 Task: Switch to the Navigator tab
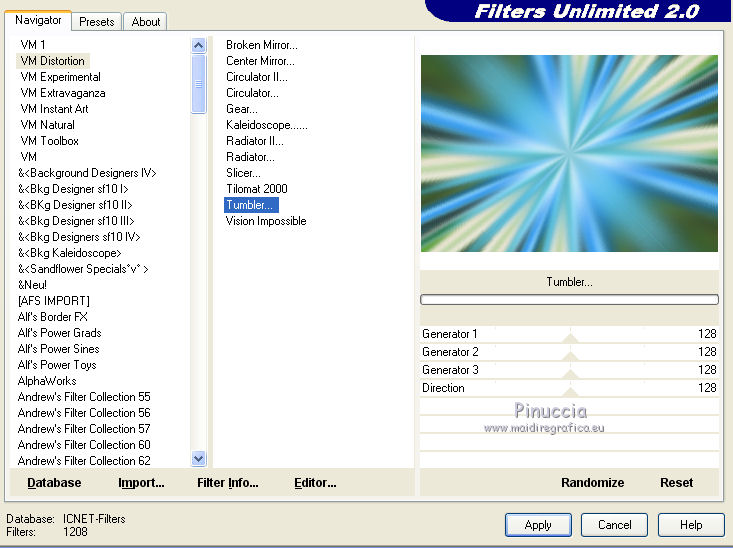(38, 20)
